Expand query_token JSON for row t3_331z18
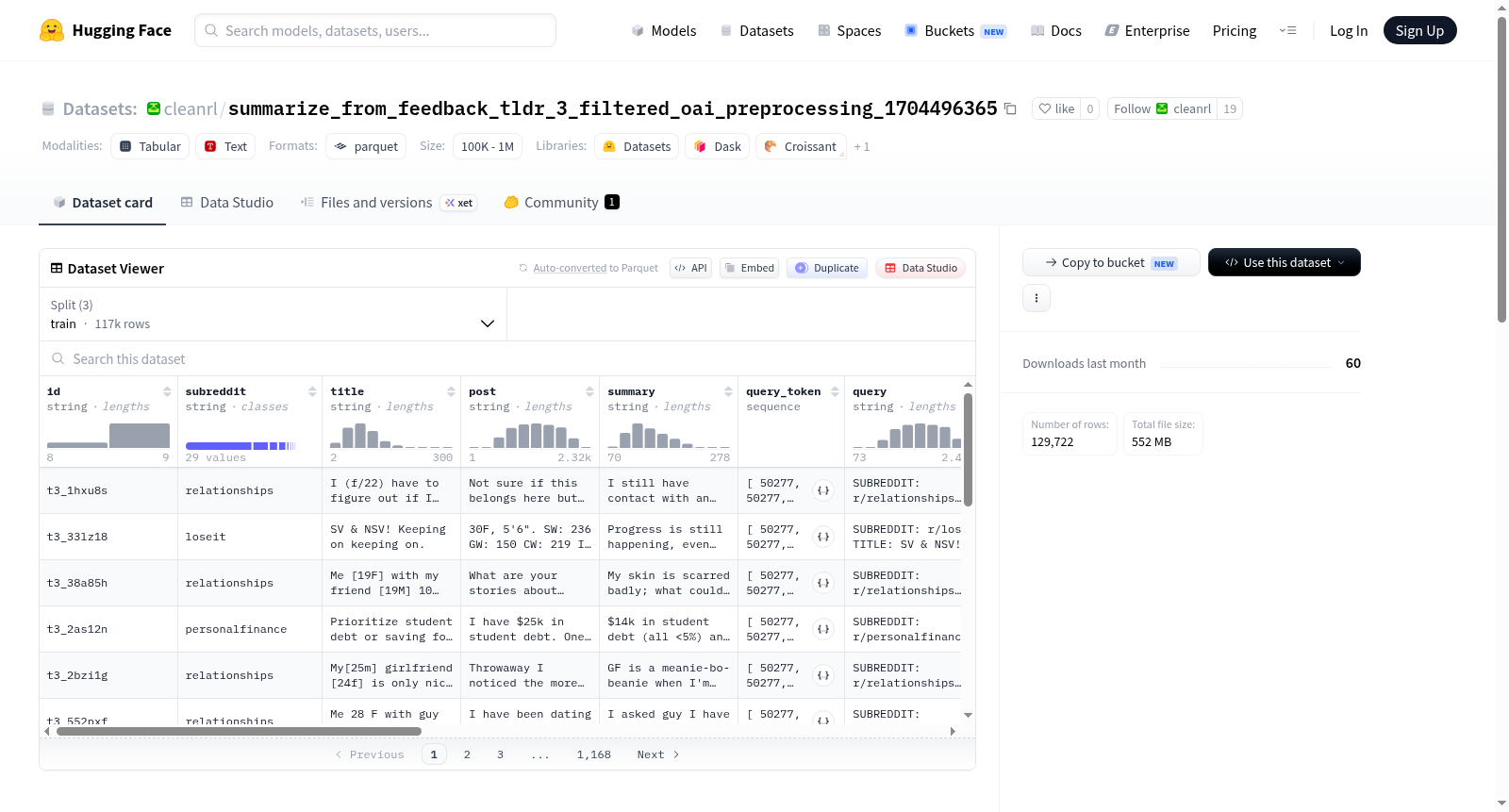1509x812 pixels. [823, 537]
